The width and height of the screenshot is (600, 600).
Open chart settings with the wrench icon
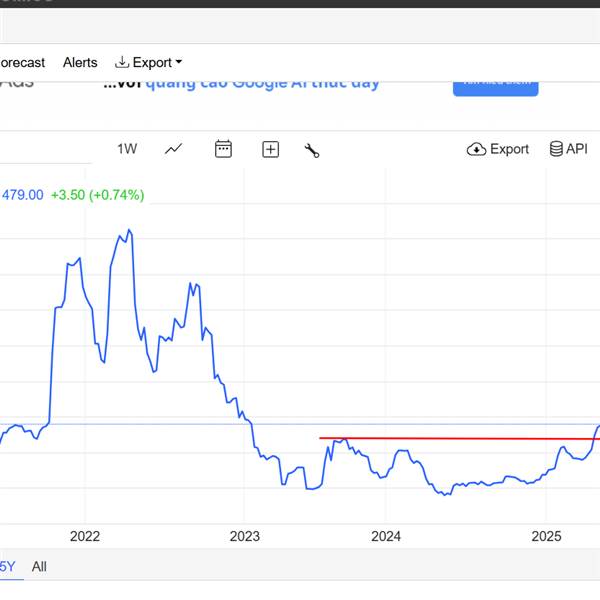point(312,150)
